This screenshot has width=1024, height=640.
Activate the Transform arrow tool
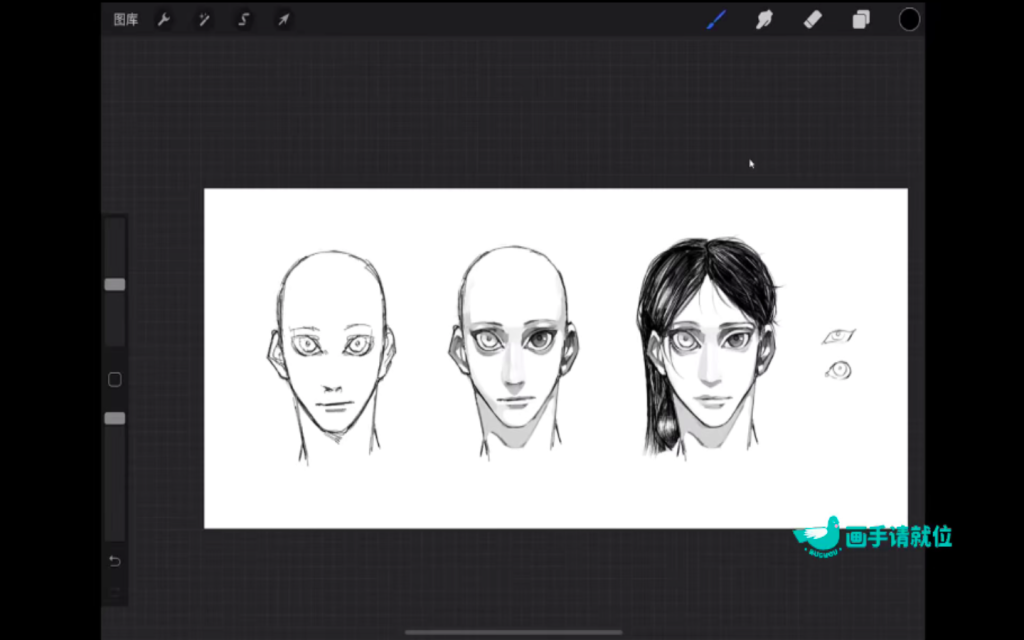pyautogui.click(x=284, y=20)
